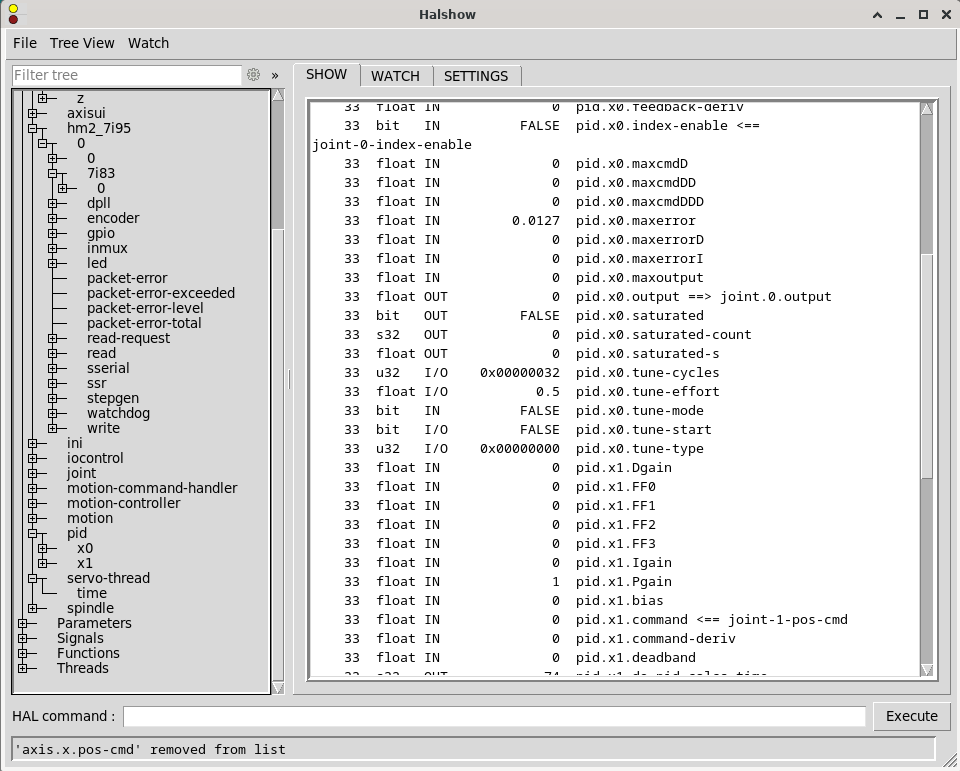
Task: Click the Execute button
Action: pyautogui.click(x=912, y=716)
